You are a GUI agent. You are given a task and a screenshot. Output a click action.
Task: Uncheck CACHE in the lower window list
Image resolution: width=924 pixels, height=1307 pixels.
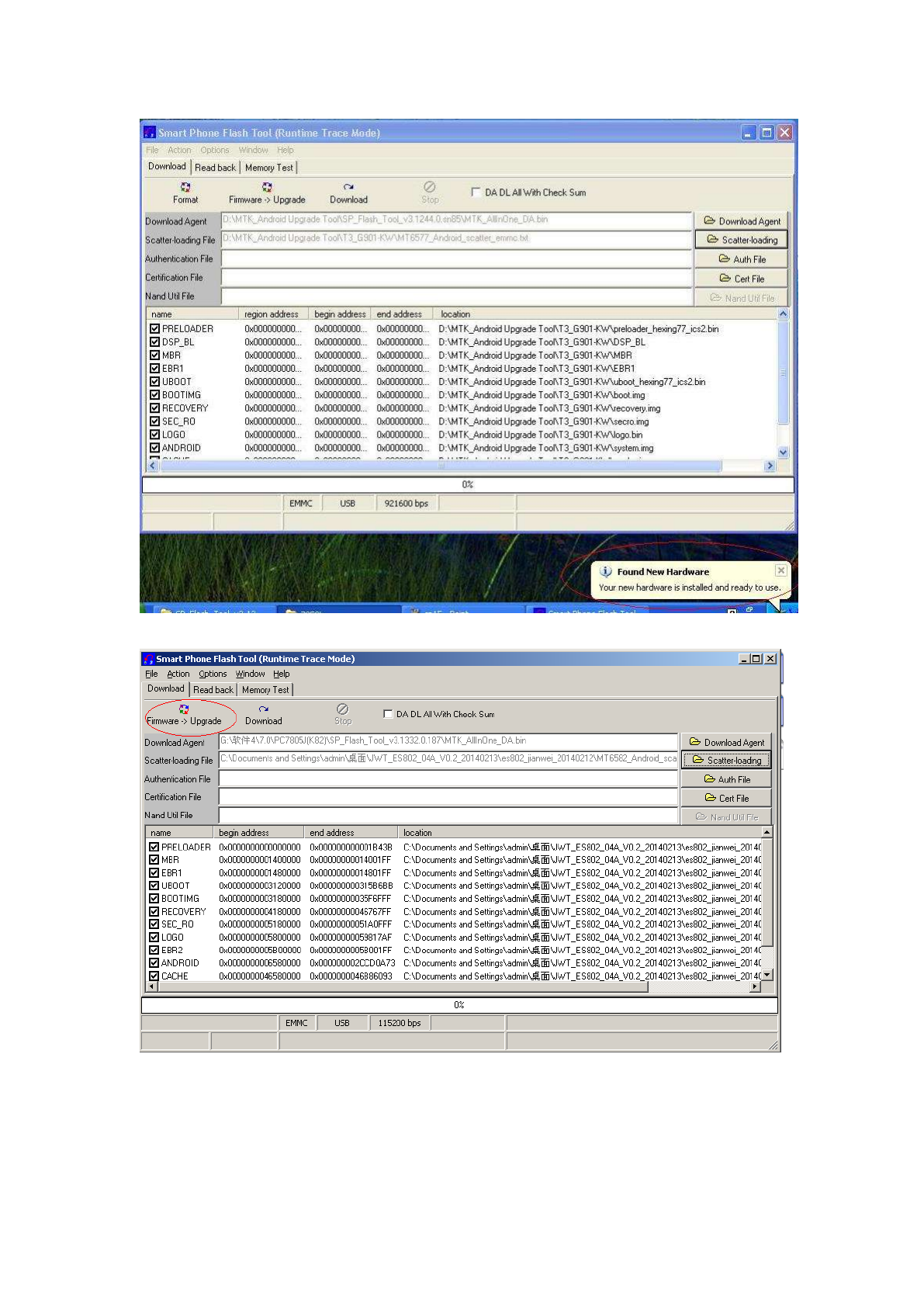click(x=154, y=976)
